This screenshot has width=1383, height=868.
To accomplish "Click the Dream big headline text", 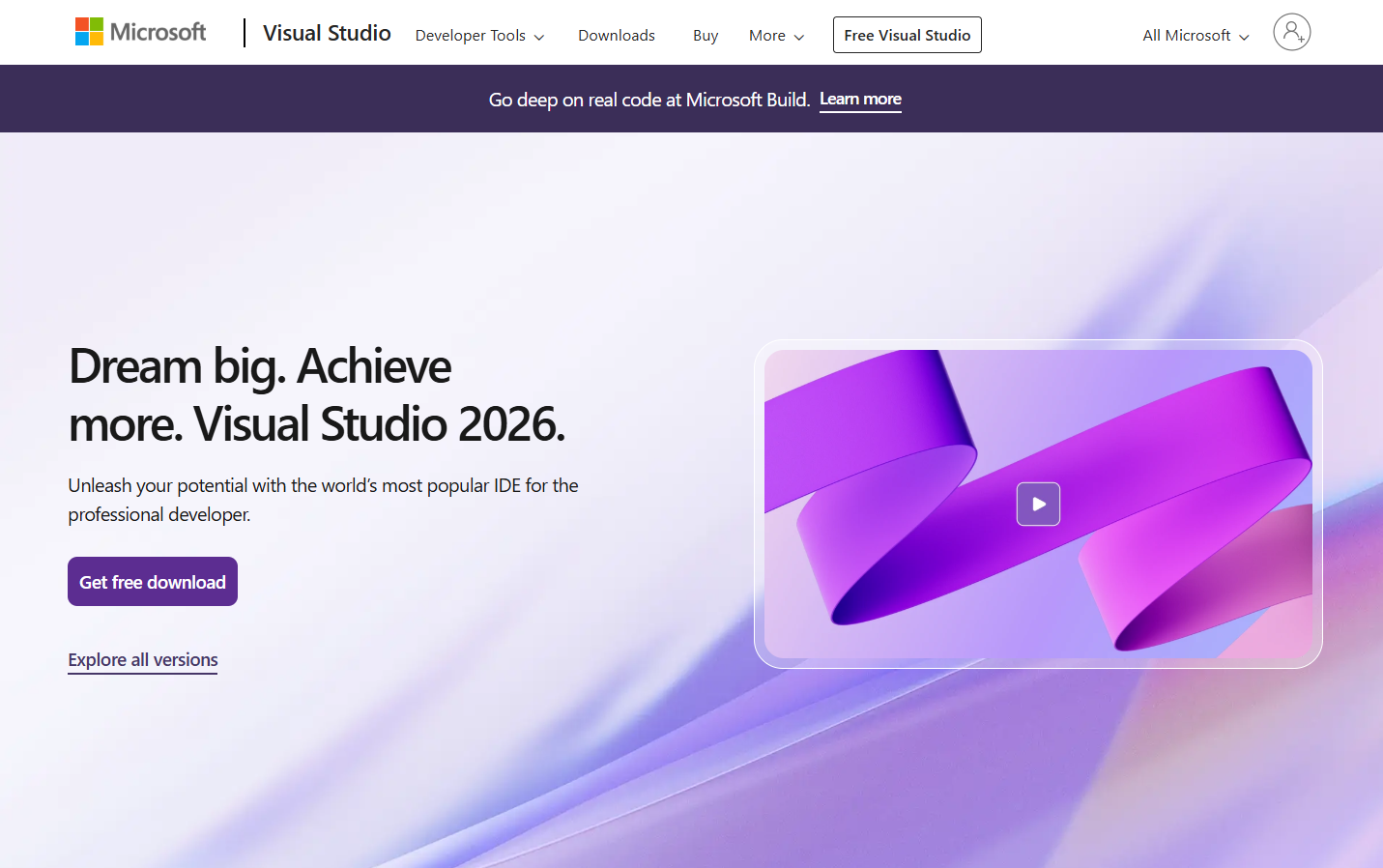I will tap(317, 395).
